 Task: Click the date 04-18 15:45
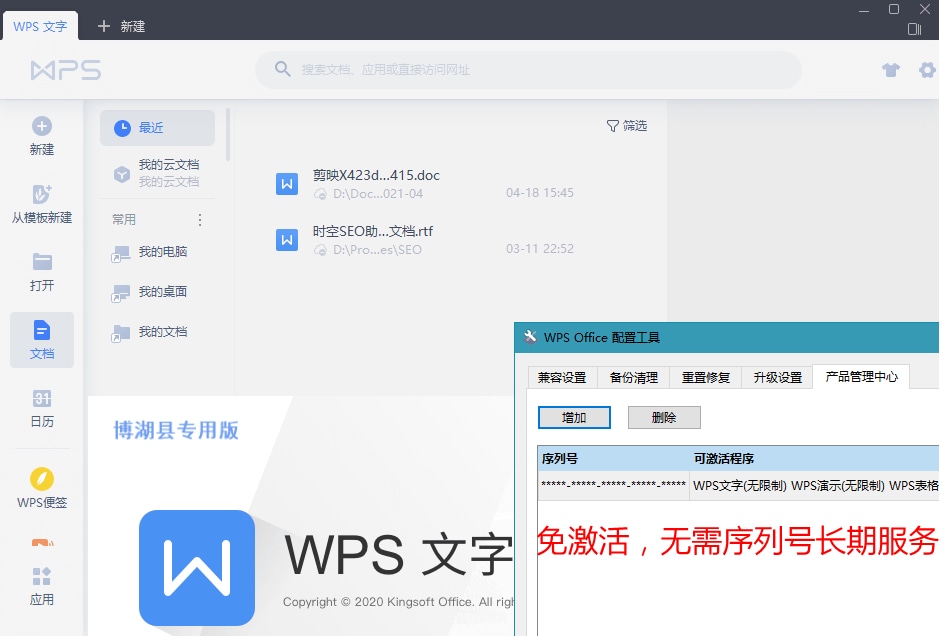pos(539,192)
